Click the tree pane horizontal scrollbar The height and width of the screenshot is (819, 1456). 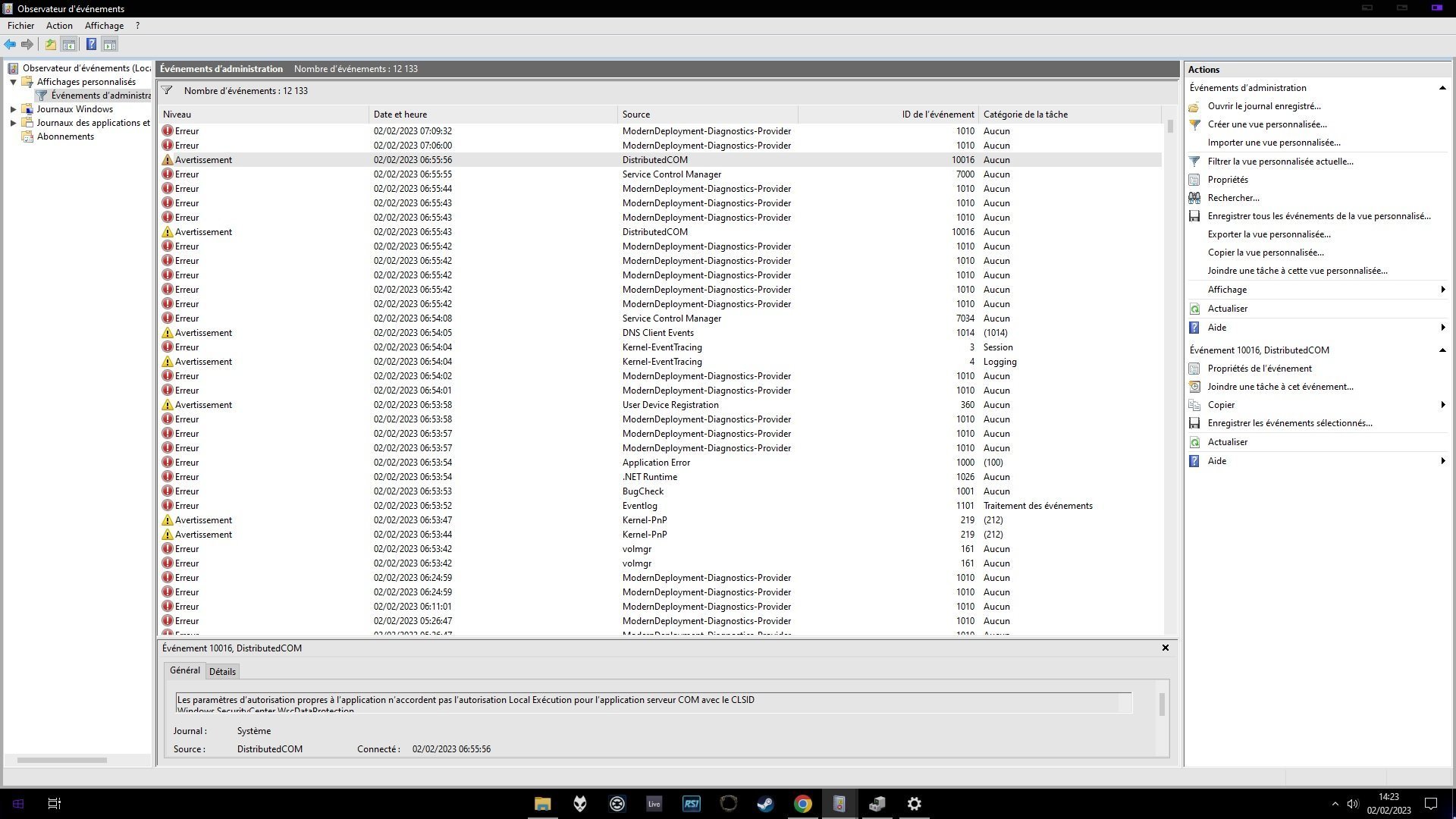tap(62, 760)
